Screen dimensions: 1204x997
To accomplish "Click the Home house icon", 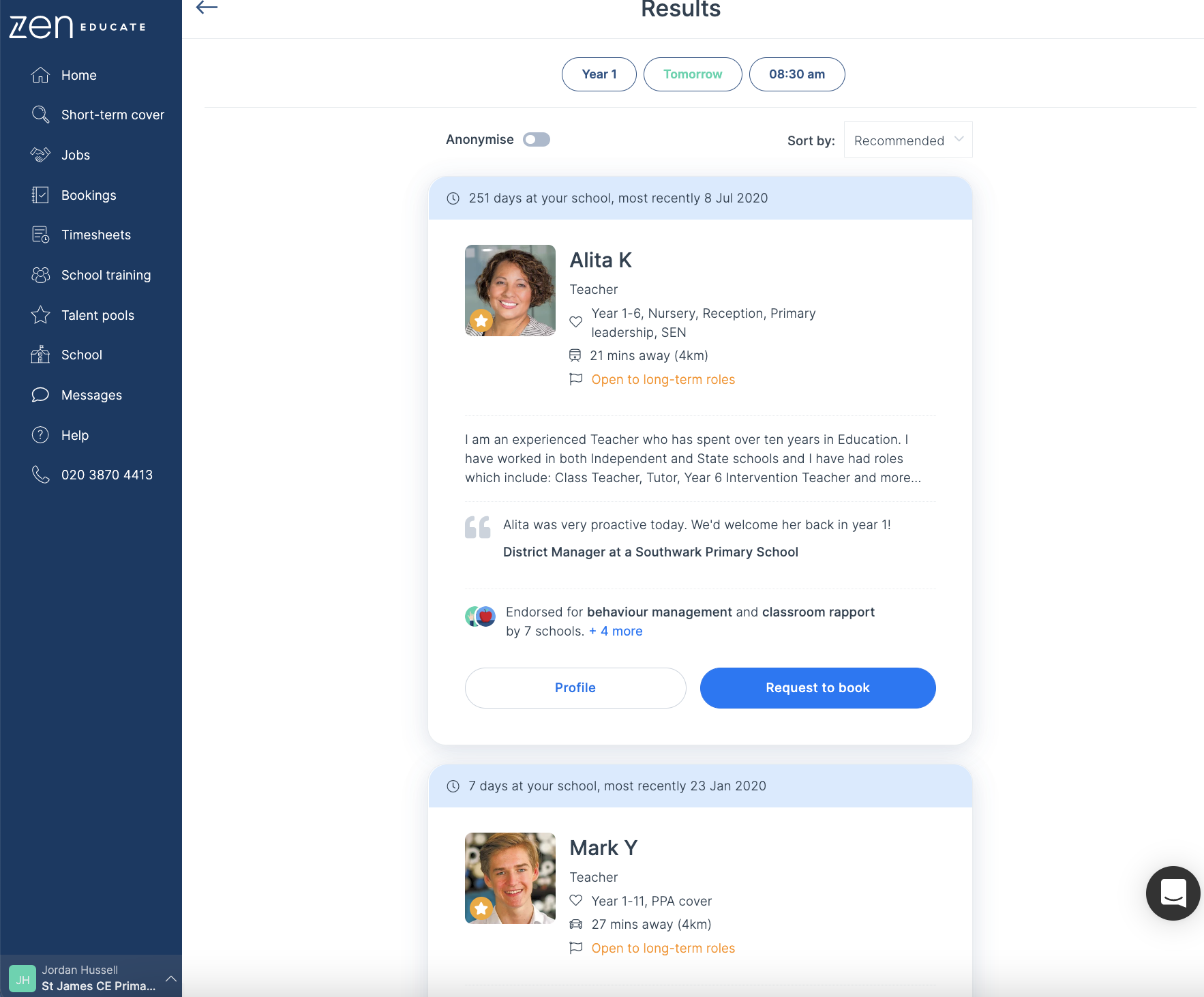I will point(41,75).
